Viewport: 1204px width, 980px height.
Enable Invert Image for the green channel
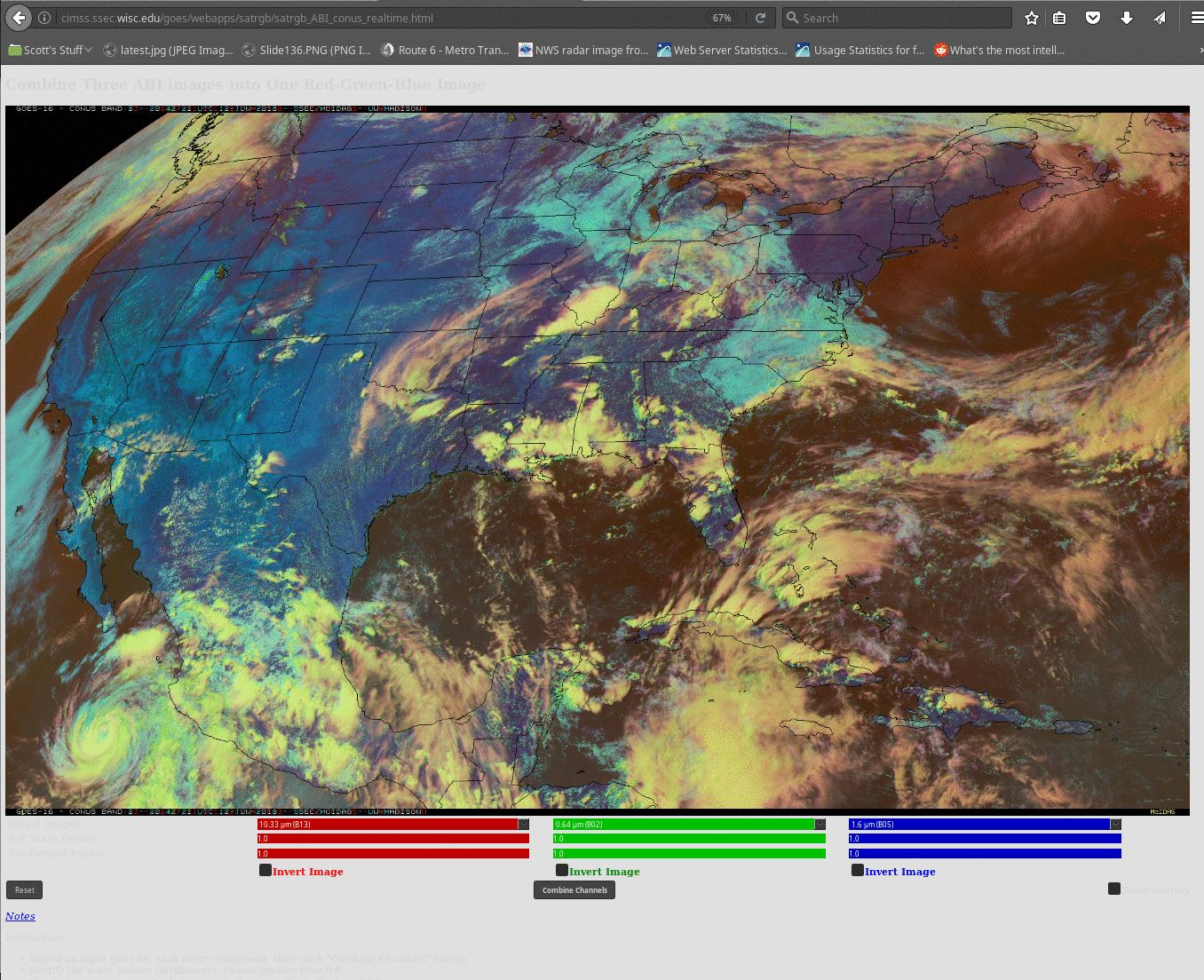tap(561, 870)
